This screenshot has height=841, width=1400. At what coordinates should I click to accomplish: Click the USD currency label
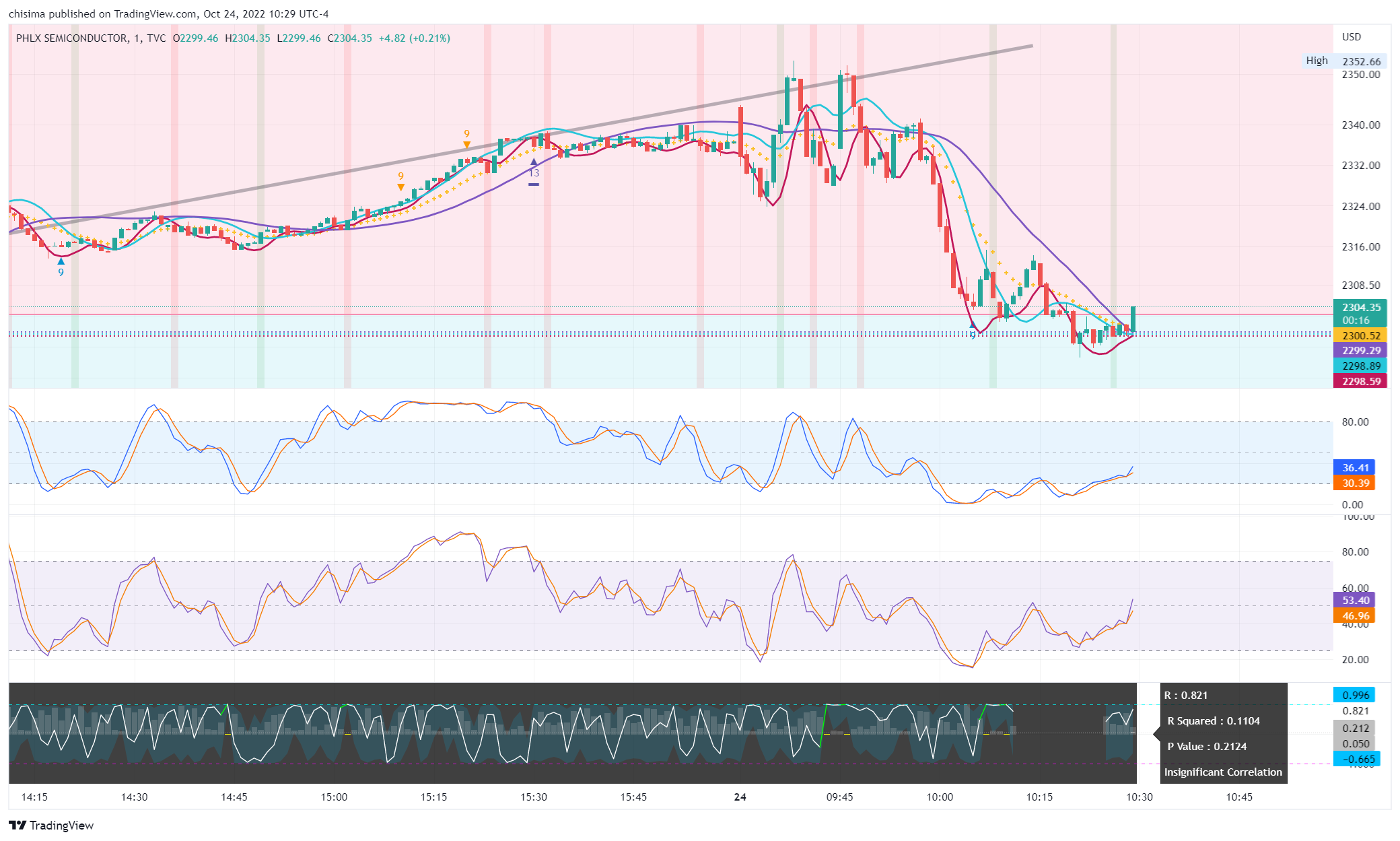(1351, 37)
